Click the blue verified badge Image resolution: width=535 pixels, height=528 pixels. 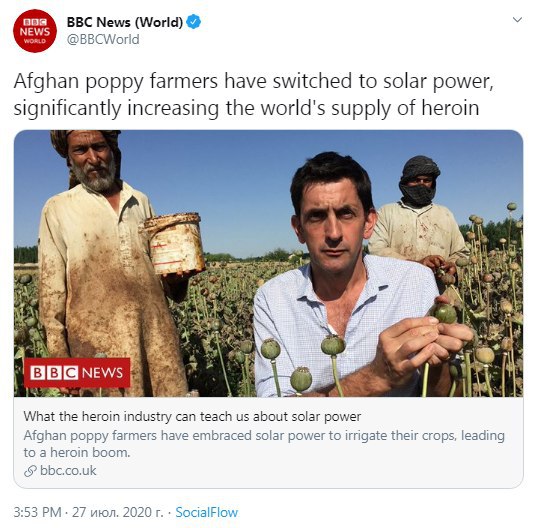point(193,22)
